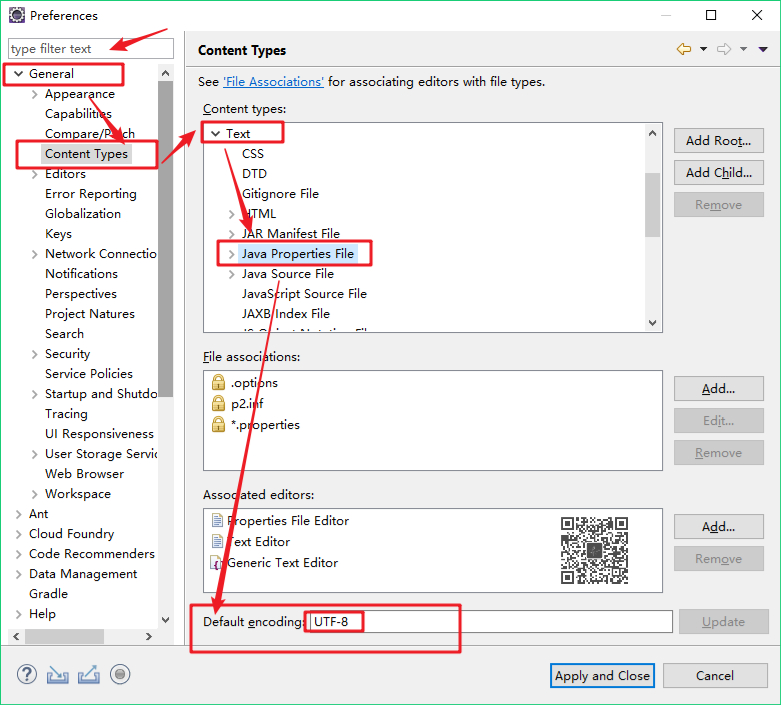Click the Default encoding text field

tap(491, 622)
